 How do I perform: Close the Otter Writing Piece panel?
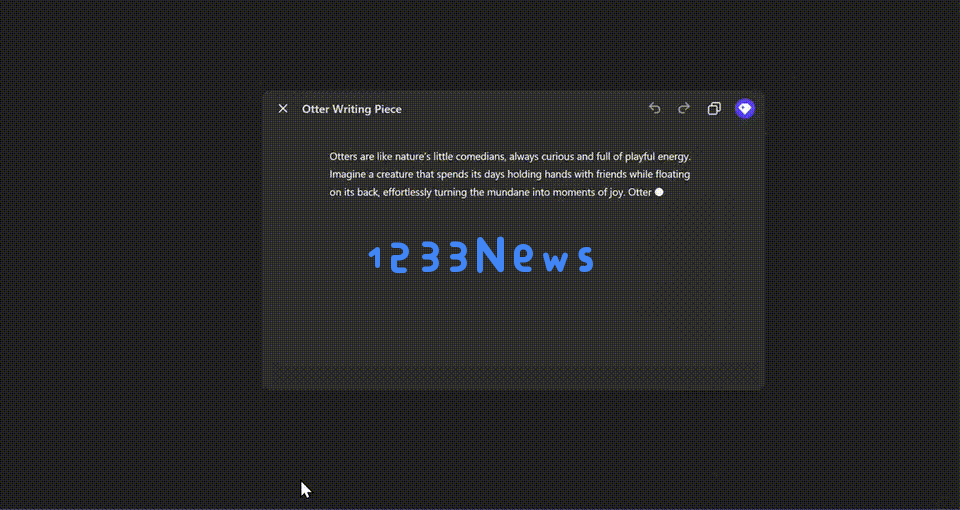[283, 108]
